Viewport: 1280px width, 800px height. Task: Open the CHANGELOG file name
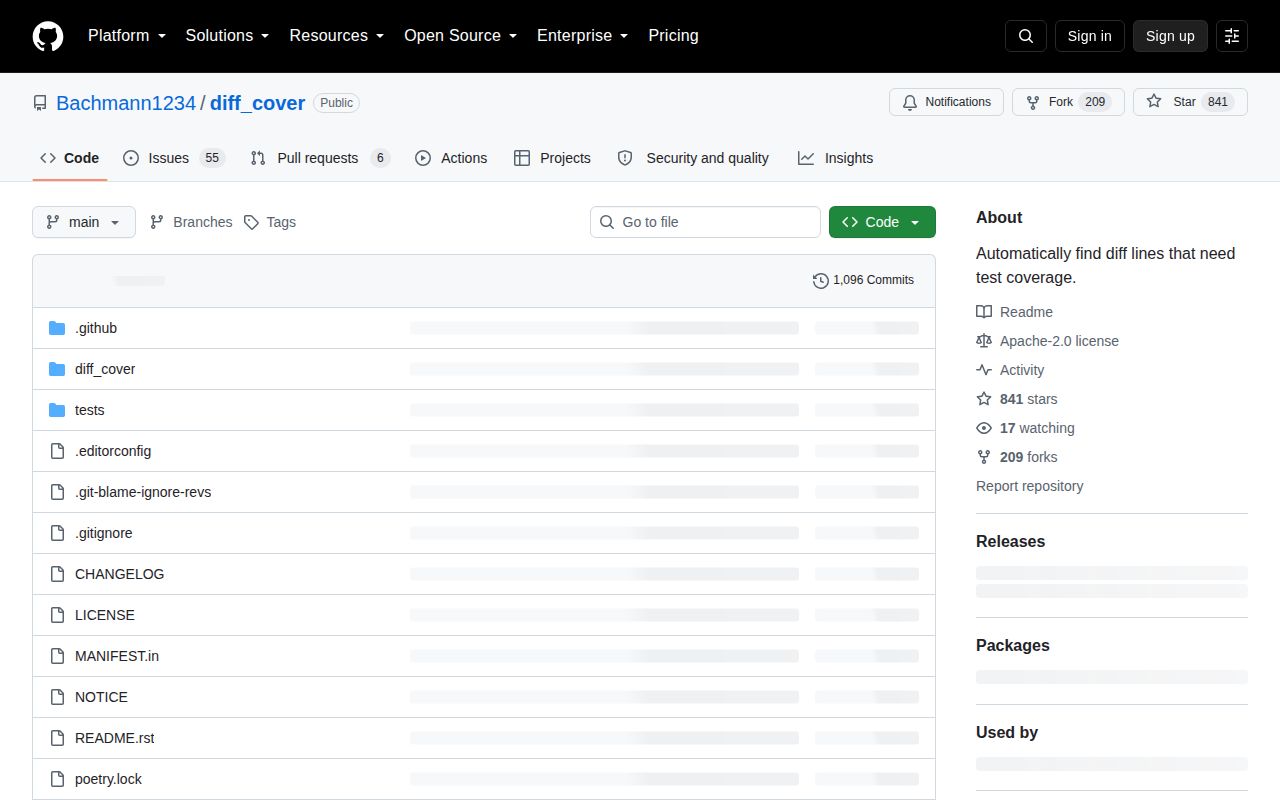pos(119,574)
